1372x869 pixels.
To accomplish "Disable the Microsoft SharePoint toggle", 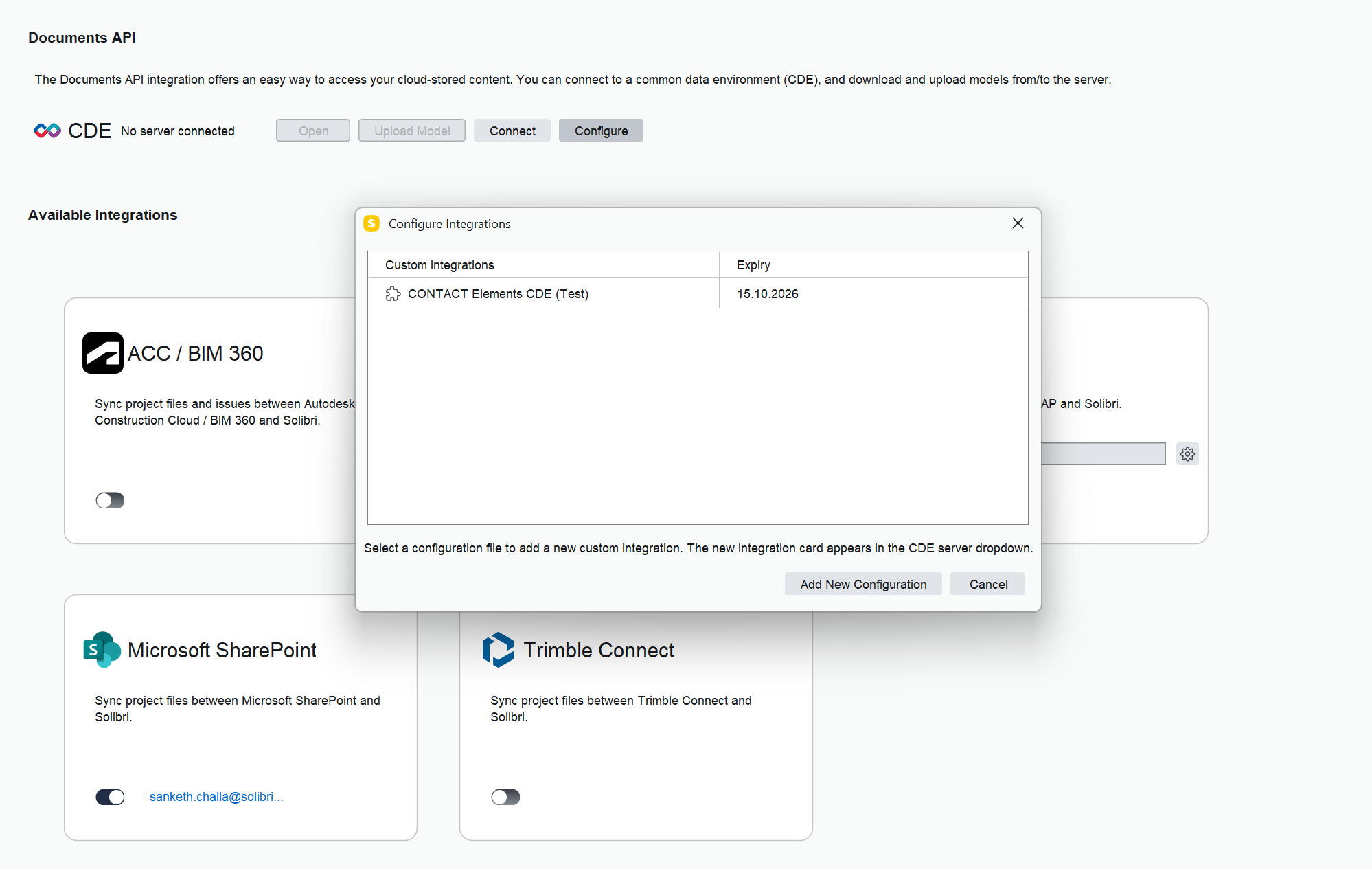I will pos(110,797).
